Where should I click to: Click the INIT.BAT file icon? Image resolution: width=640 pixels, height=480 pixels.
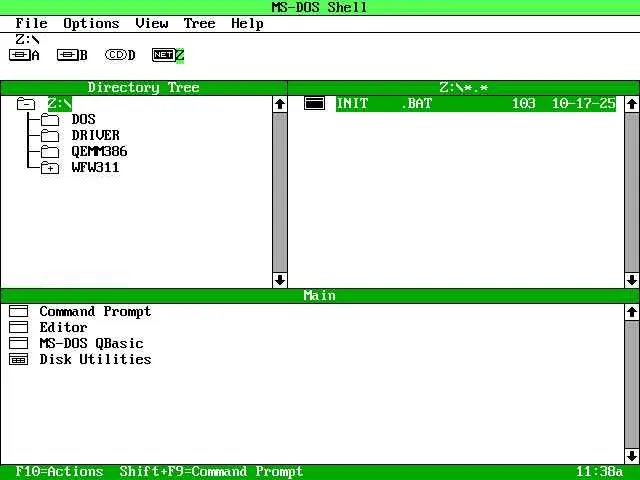pos(314,103)
